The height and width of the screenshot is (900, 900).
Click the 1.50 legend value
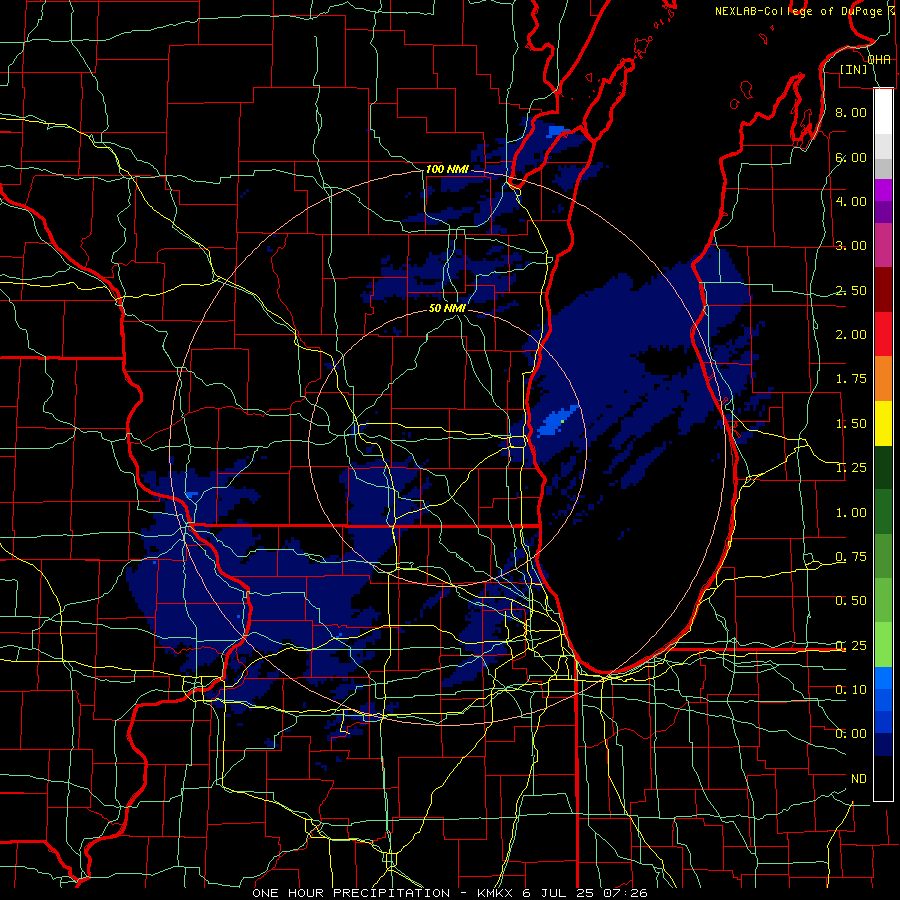[850, 424]
